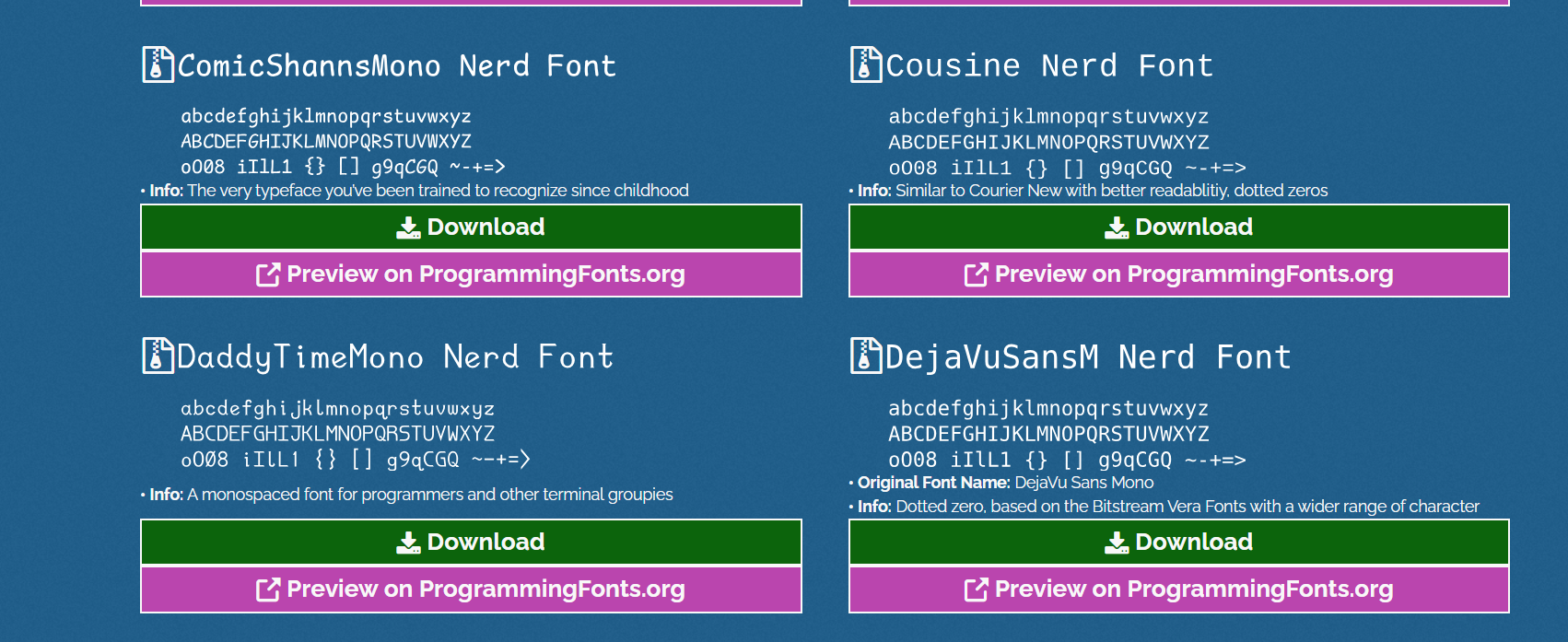Click the DaddyTimeMono symbols sample line
This screenshot has width=1568, height=642.
pyautogui.click(x=356, y=459)
